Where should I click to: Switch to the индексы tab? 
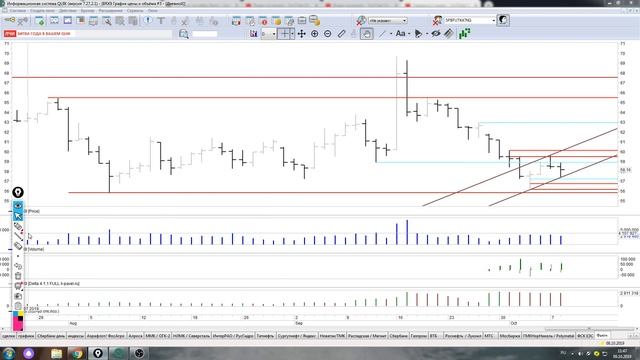[x=76, y=336]
